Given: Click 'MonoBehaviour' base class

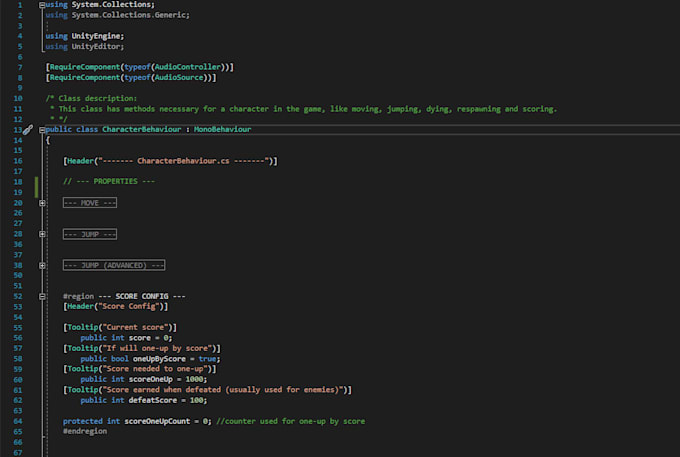Looking at the screenshot, I should 222,129.
